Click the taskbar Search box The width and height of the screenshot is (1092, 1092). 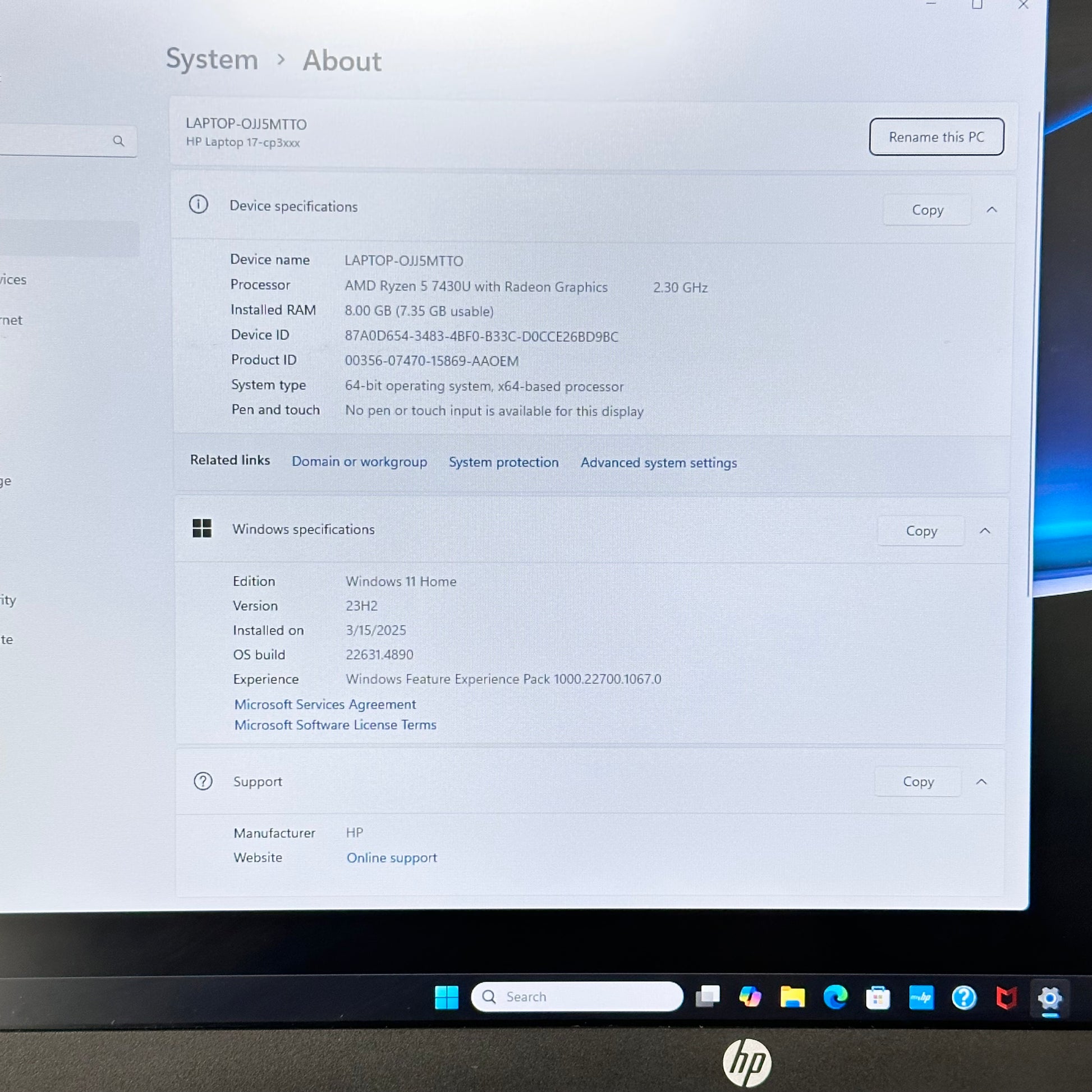[577, 997]
